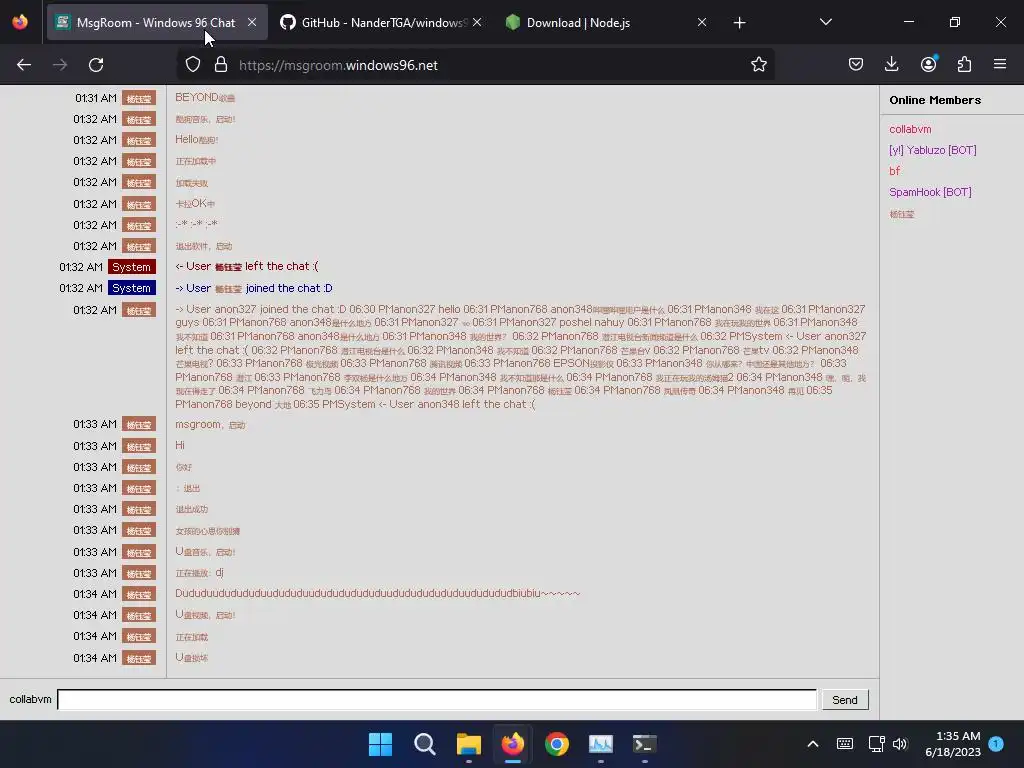The width and height of the screenshot is (1024, 768).
Task: Close the GitHub NanderTGA tab
Action: click(477, 22)
